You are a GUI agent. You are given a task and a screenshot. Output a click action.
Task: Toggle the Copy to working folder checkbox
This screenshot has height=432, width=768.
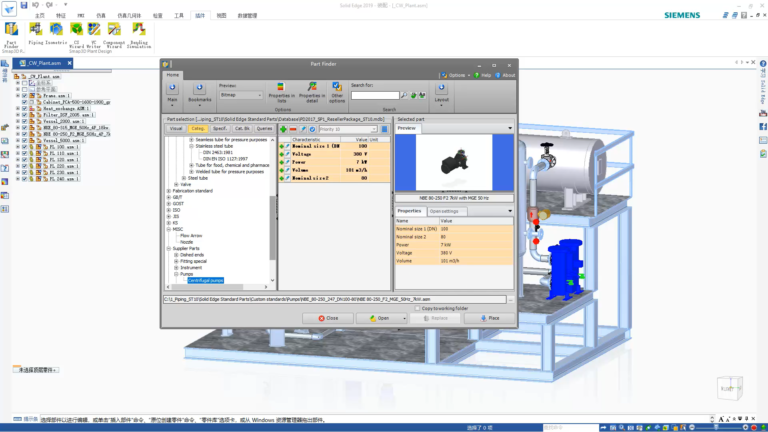tap(418, 309)
